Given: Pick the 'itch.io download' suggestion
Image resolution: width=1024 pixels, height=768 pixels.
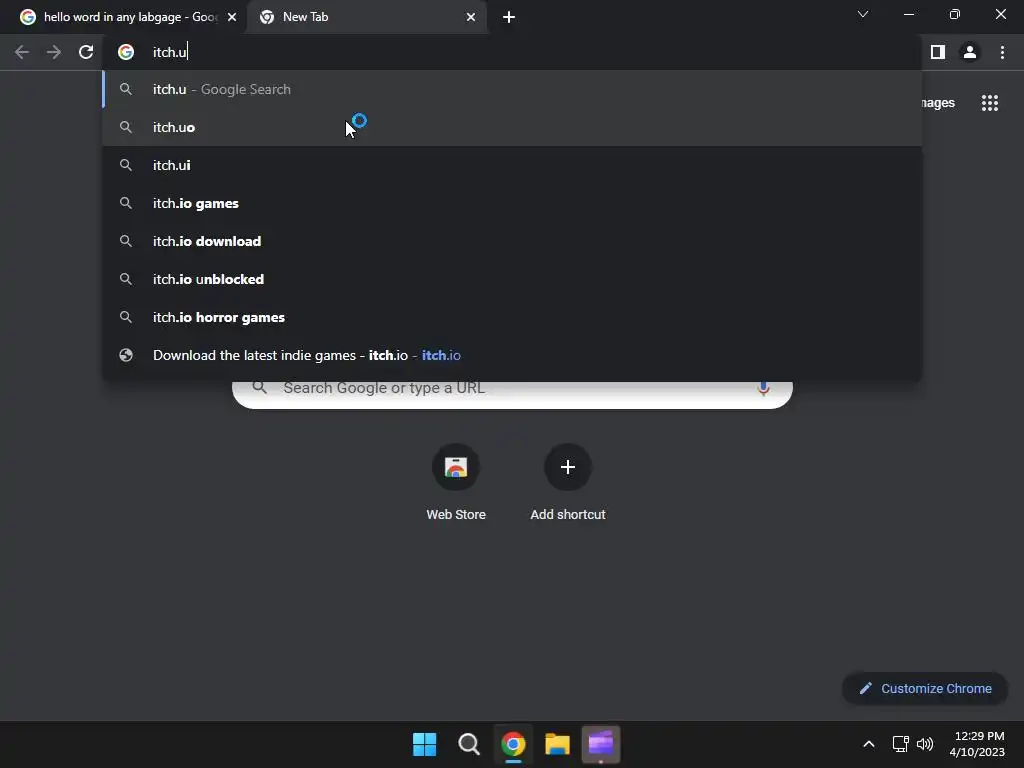Looking at the screenshot, I should click(512, 241).
